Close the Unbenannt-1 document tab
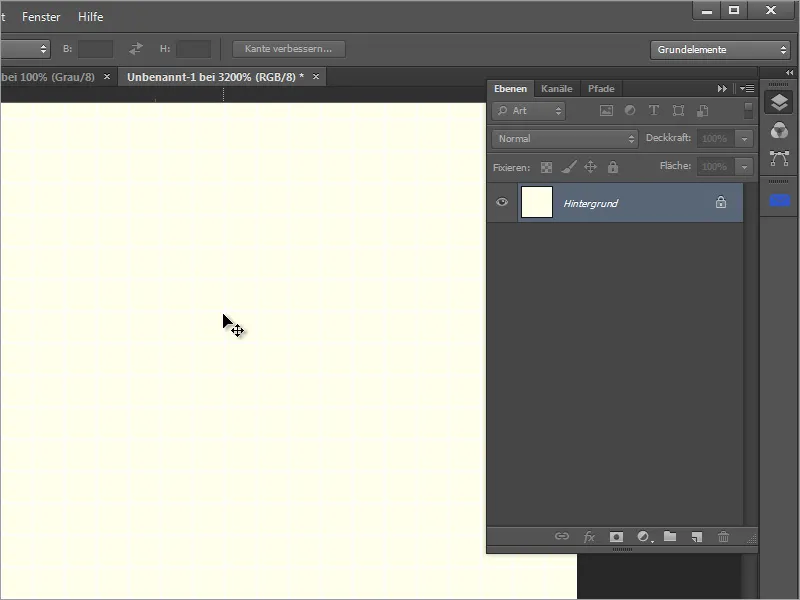The height and width of the screenshot is (600, 800). click(x=316, y=77)
